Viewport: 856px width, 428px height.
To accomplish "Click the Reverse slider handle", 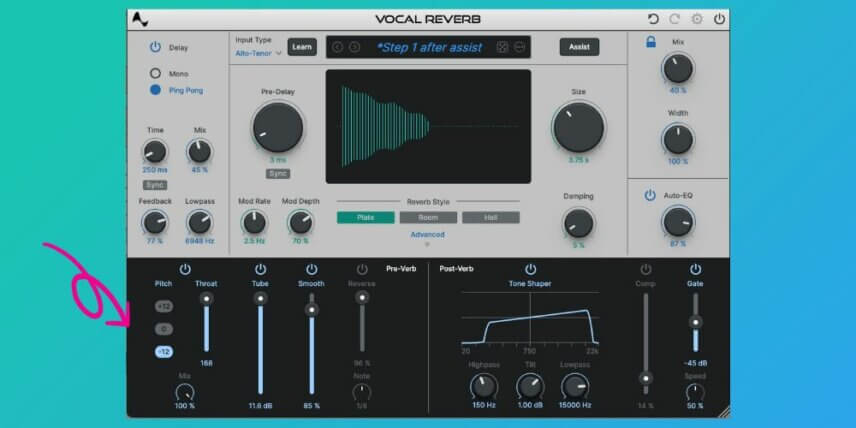I will click(x=362, y=298).
